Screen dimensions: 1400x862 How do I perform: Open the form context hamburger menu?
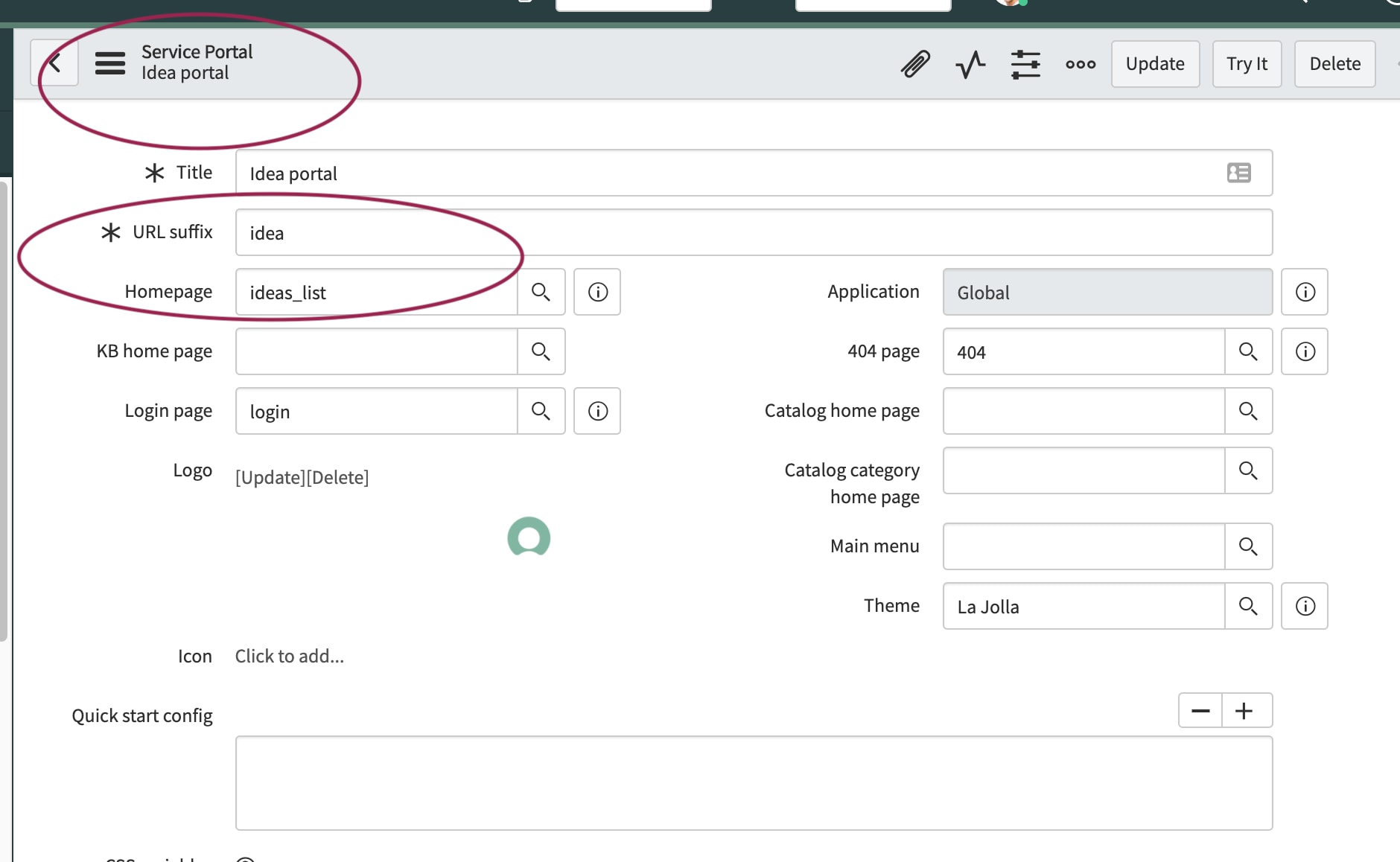(x=110, y=63)
